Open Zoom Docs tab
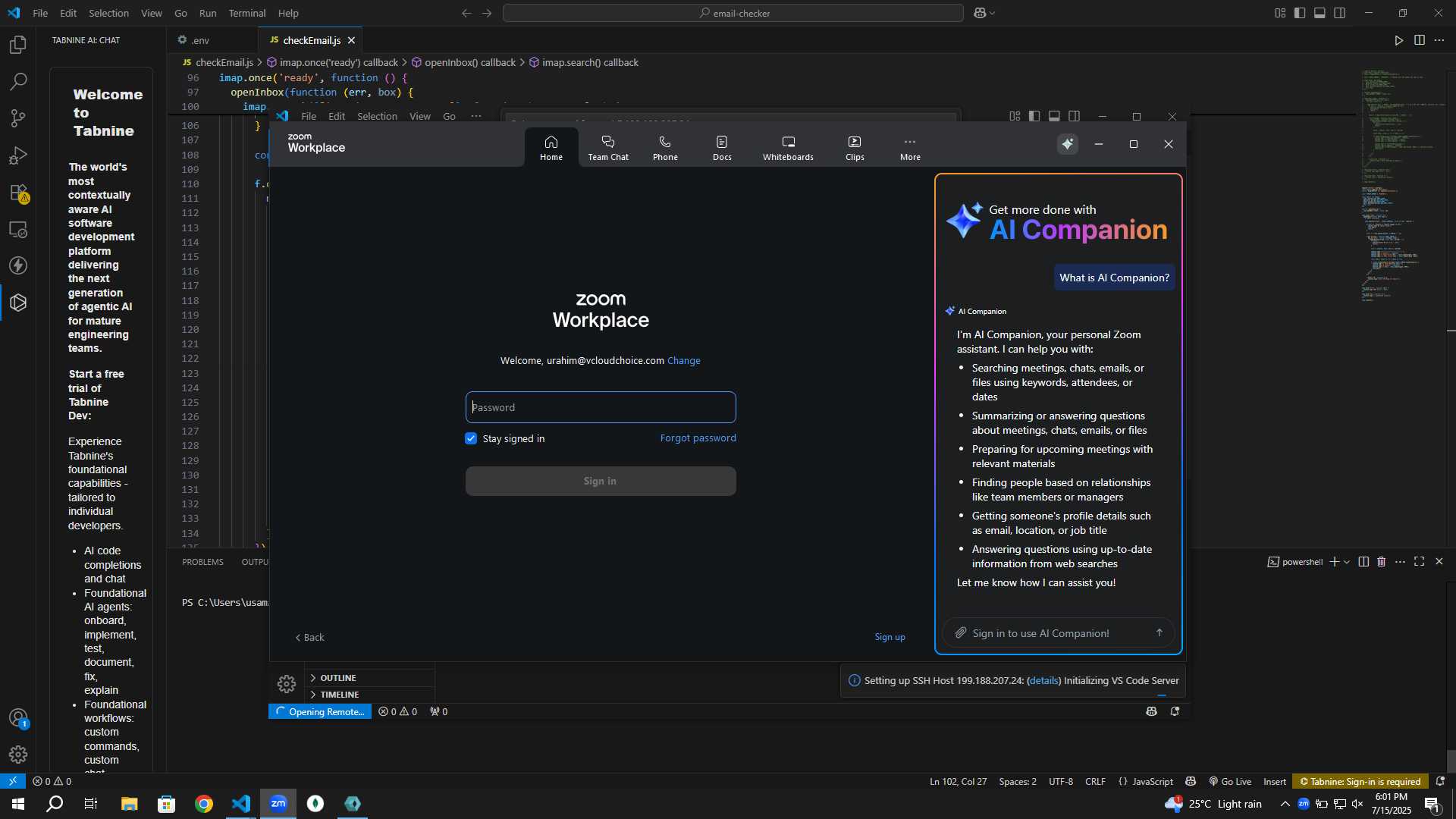This screenshot has height=819, width=1456. (722, 147)
